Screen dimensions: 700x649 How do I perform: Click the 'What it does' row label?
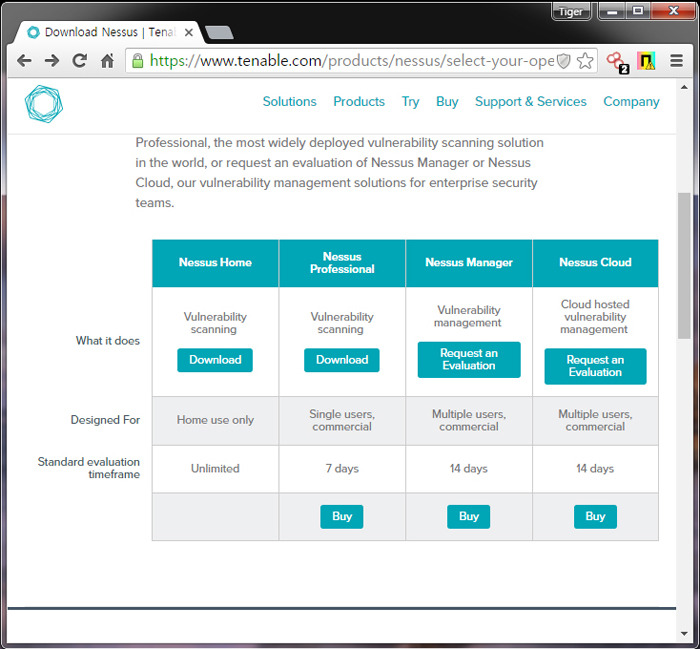[108, 341]
